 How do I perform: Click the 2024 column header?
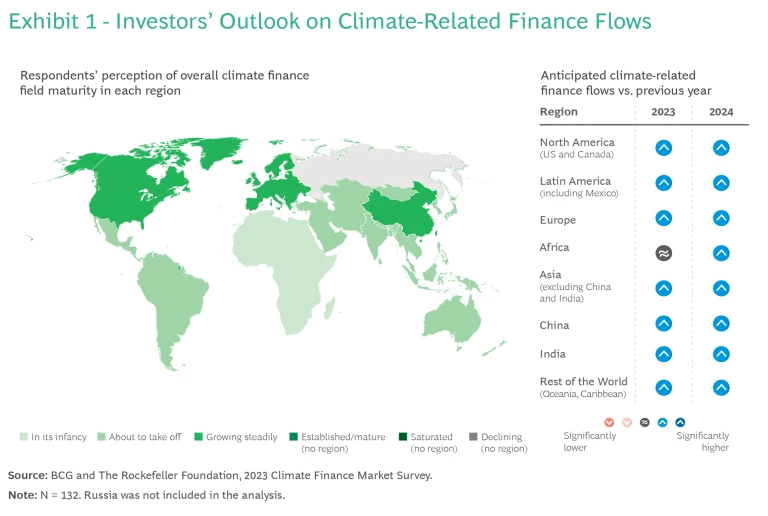coord(721,112)
